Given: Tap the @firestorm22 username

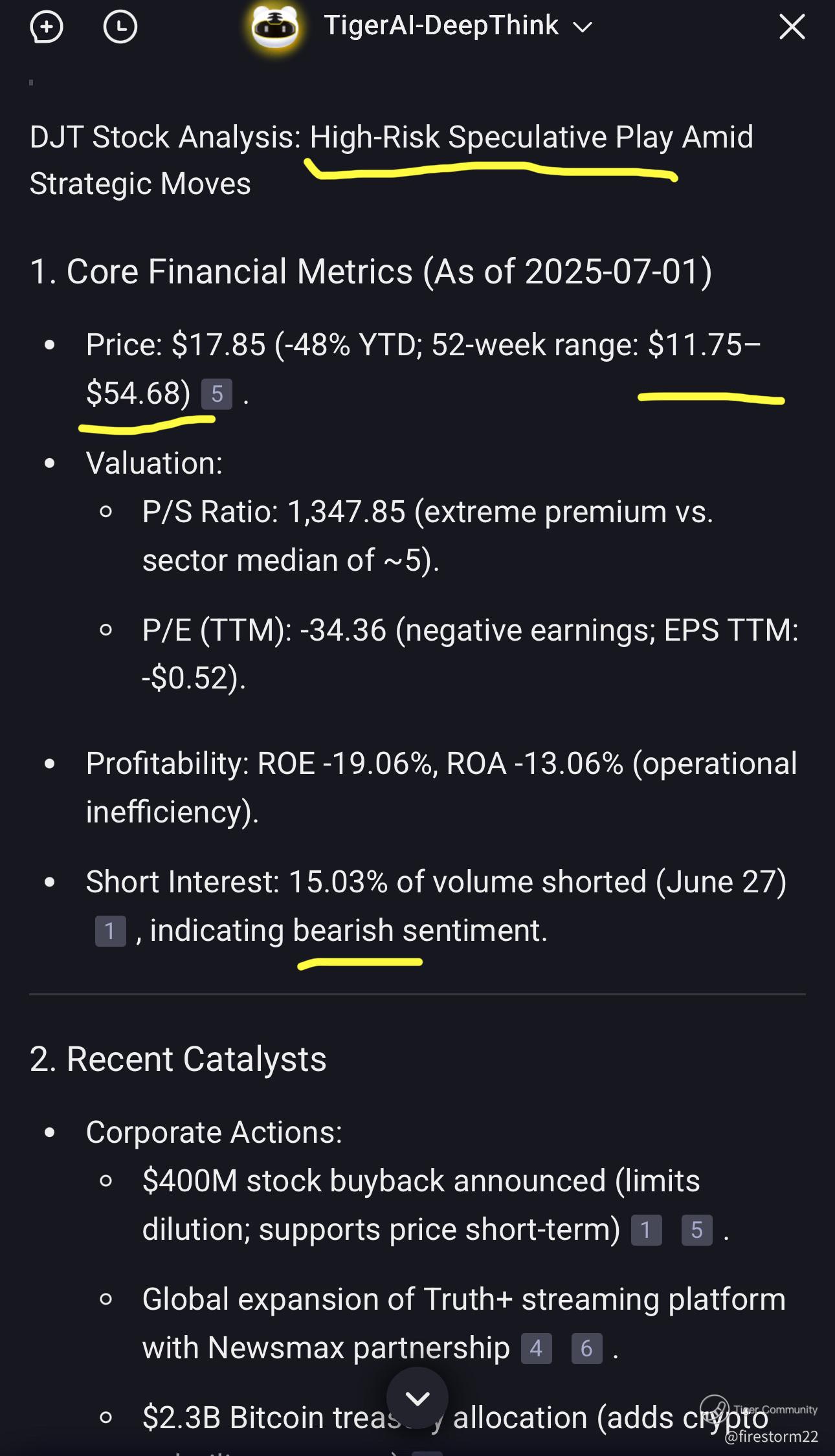Looking at the screenshot, I should [x=772, y=1437].
